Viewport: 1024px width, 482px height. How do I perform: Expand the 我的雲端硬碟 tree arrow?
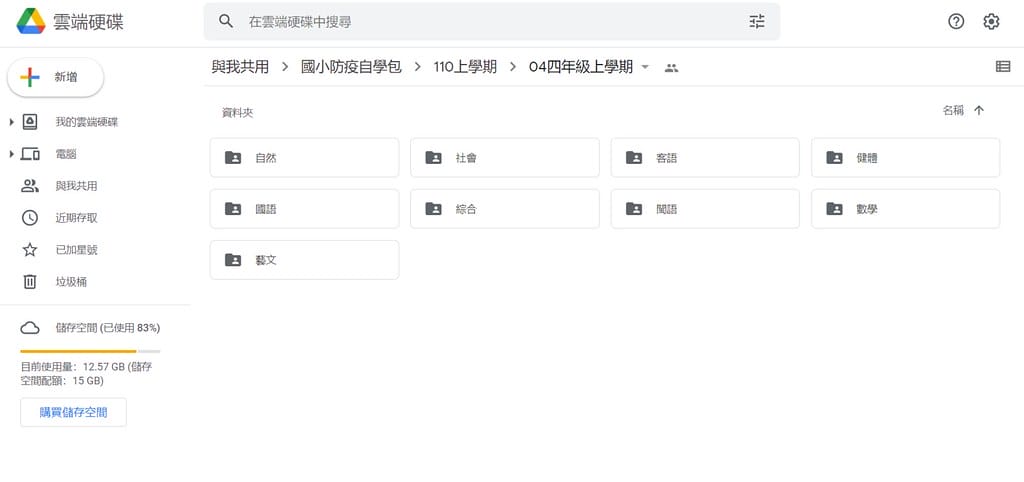12,122
